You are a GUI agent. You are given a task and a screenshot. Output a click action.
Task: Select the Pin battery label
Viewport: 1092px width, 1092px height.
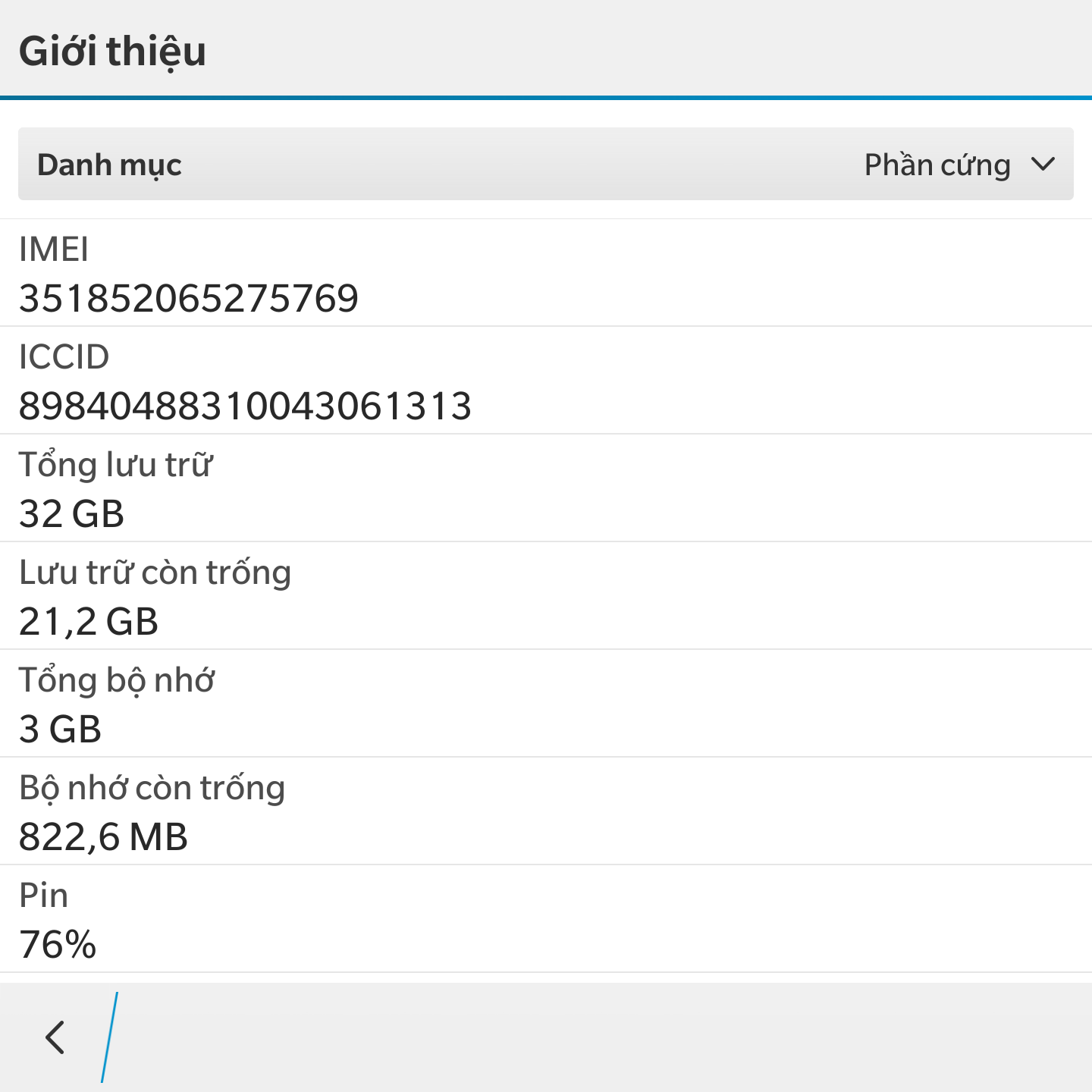coord(44,896)
